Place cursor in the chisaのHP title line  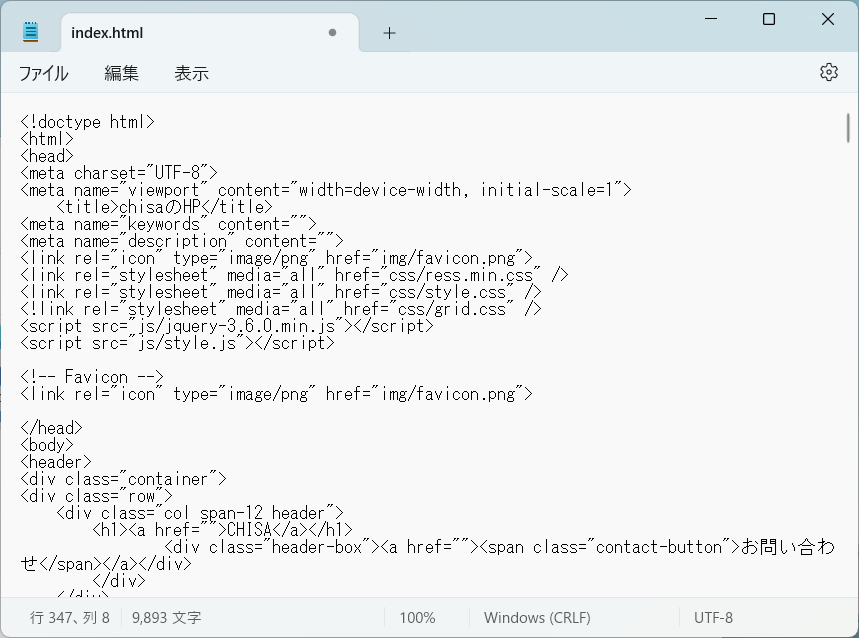pos(165,207)
